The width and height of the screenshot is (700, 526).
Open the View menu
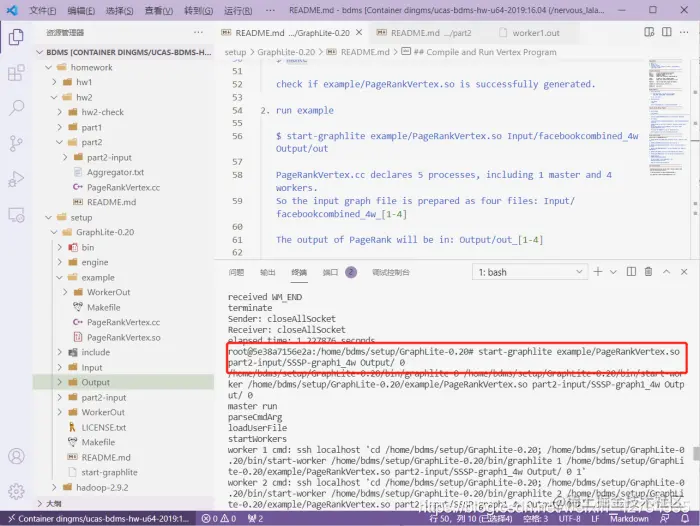tap(158, 10)
